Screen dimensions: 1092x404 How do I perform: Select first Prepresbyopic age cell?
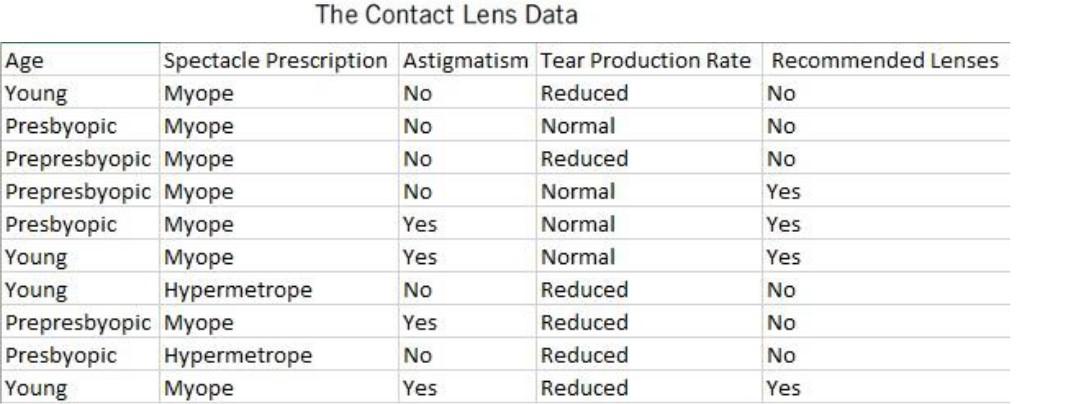tap(80, 158)
